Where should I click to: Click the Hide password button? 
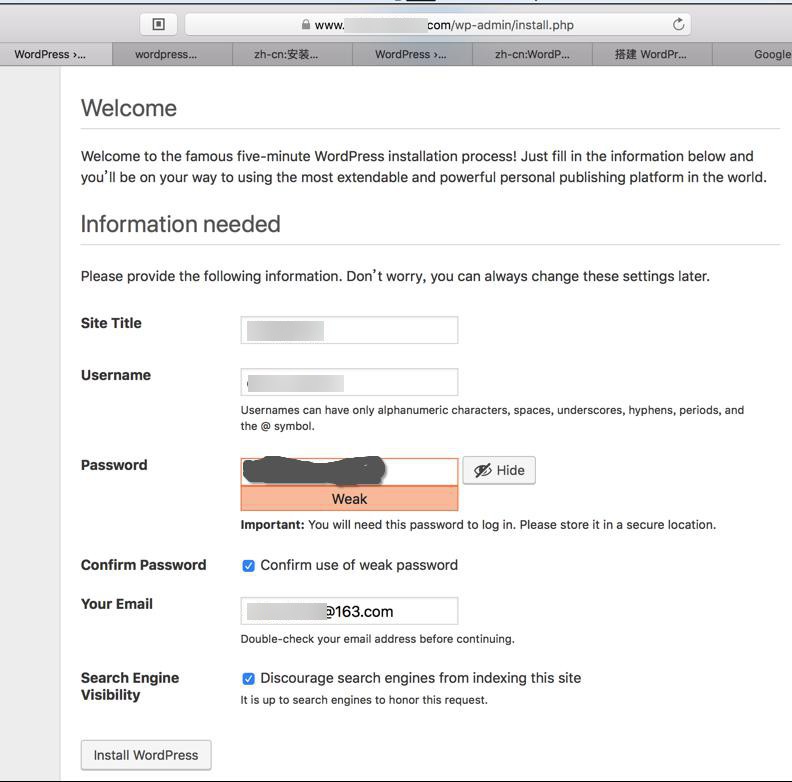pyautogui.click(x=499, y=470)
